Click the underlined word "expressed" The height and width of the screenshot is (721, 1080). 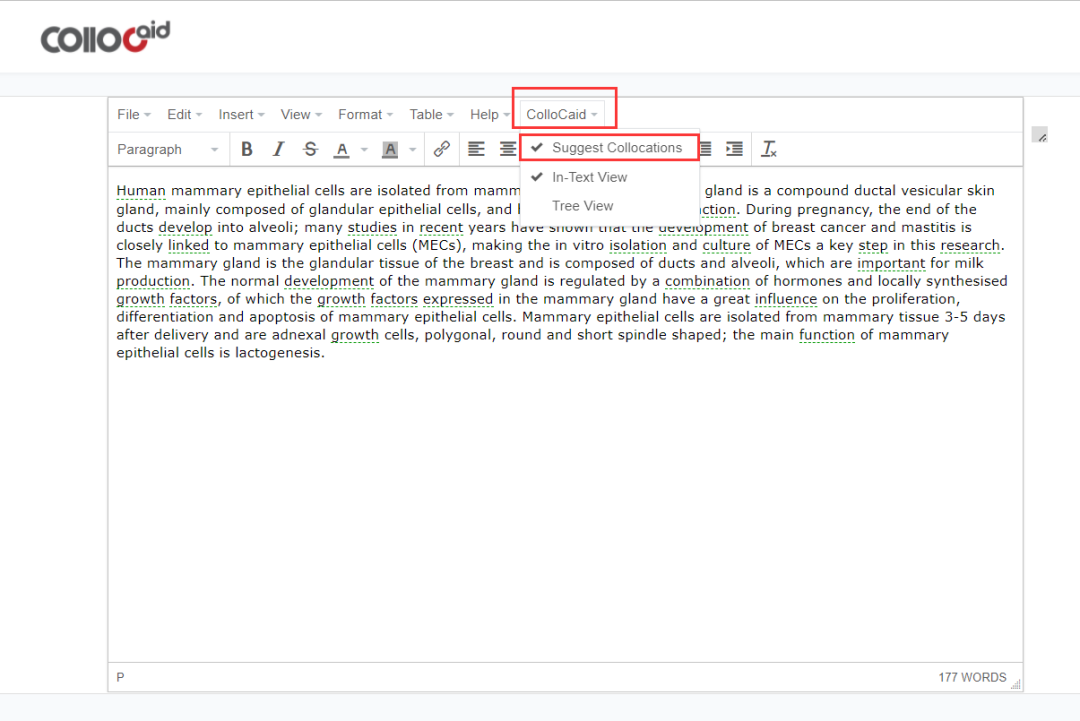click(458, 300)
